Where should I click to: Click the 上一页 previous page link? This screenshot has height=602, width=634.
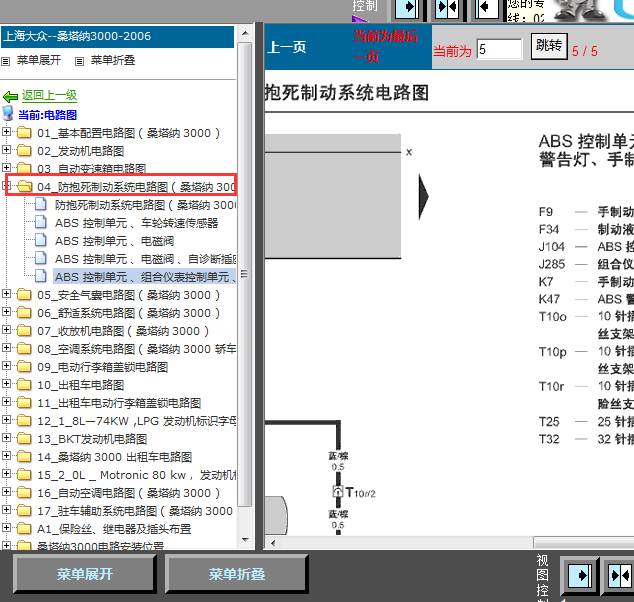pos(287,47)
